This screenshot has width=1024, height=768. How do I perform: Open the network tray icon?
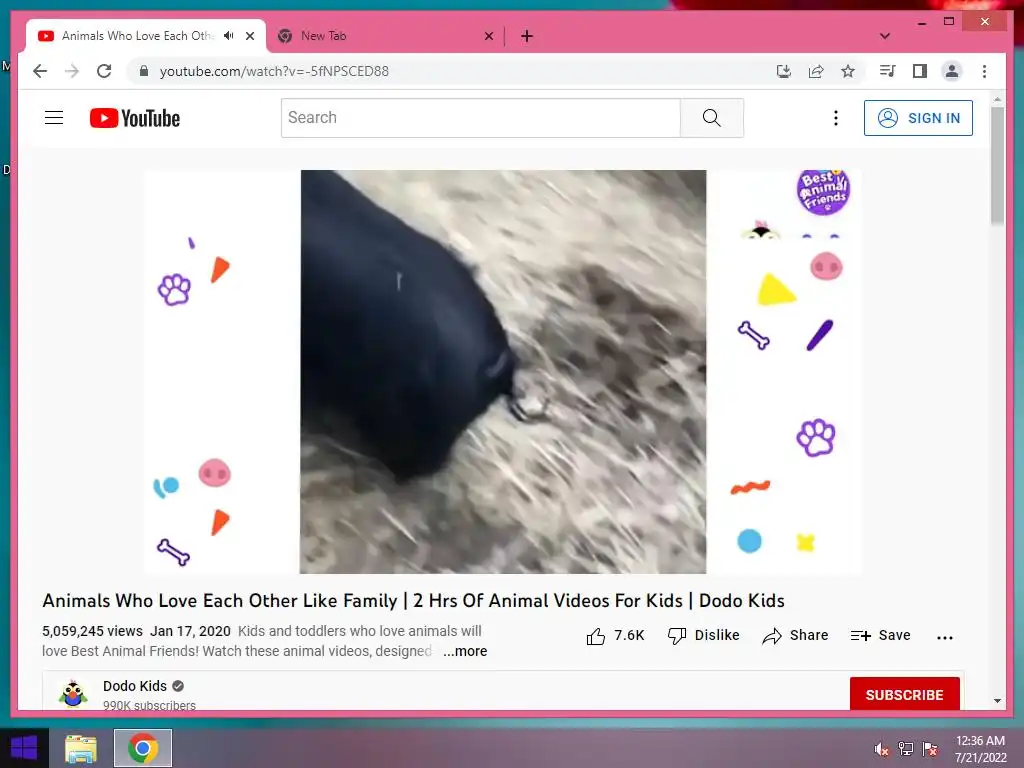pos(905,749)
